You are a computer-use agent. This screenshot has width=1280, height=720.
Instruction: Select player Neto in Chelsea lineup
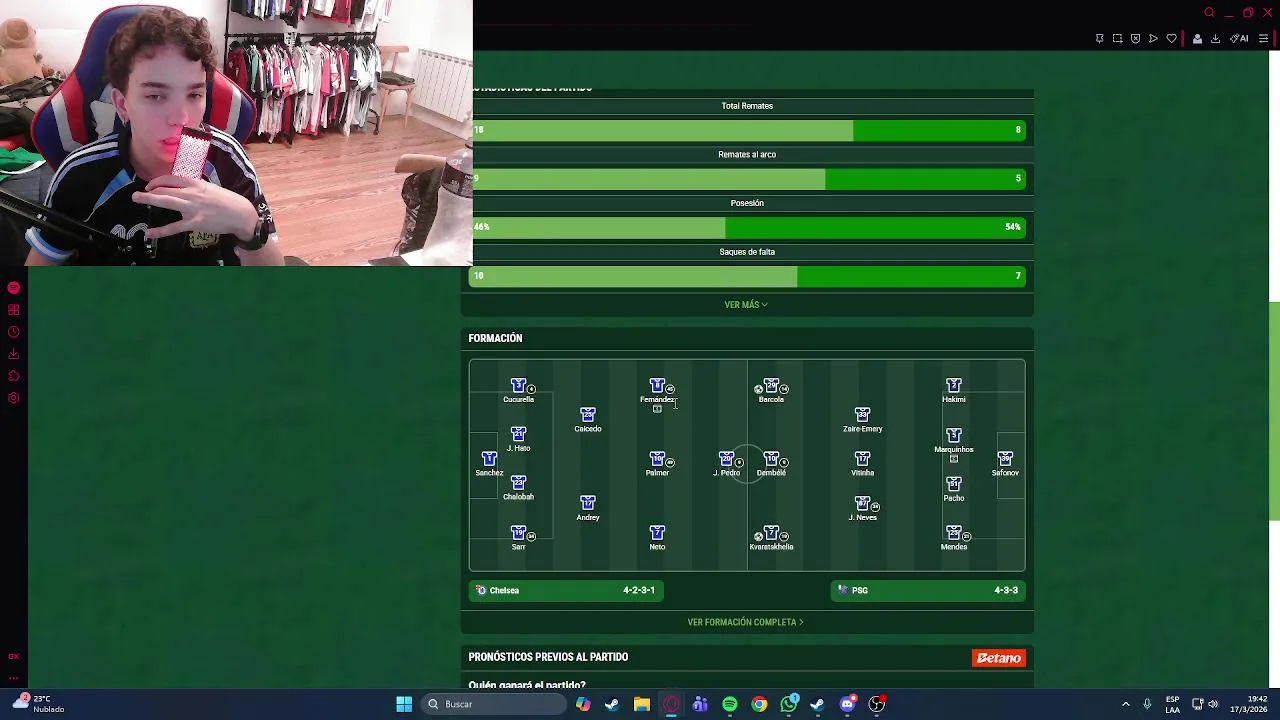[x=657, y=538]
